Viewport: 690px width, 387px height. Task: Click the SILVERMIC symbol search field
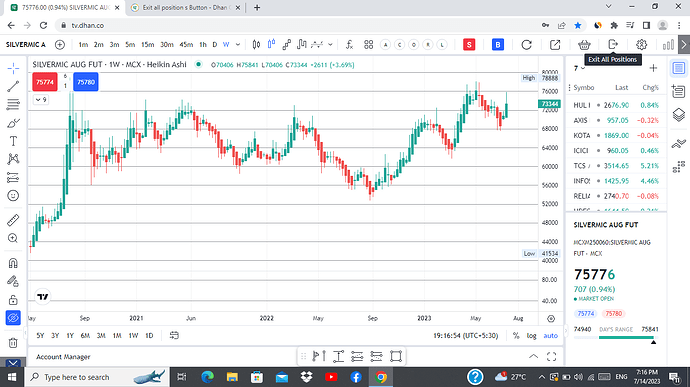tap(26, 44)
